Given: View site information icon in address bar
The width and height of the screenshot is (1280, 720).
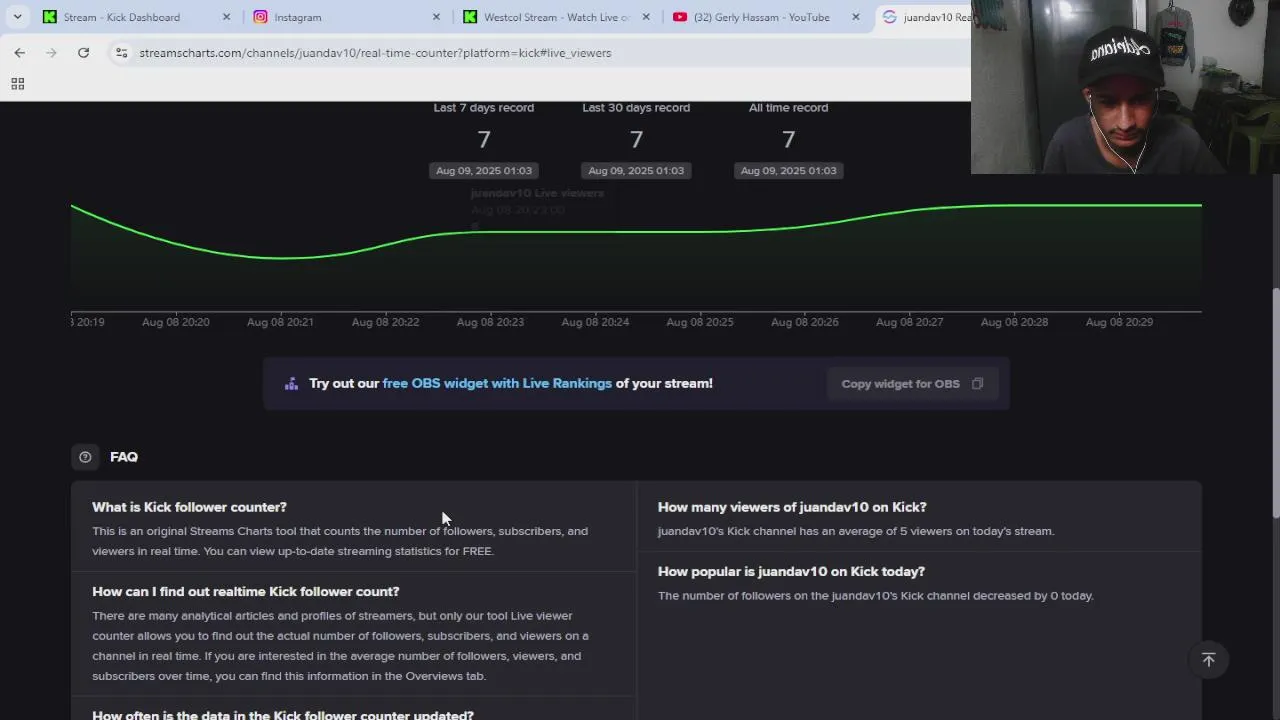Looking at the screenshot, I should 121,53.
